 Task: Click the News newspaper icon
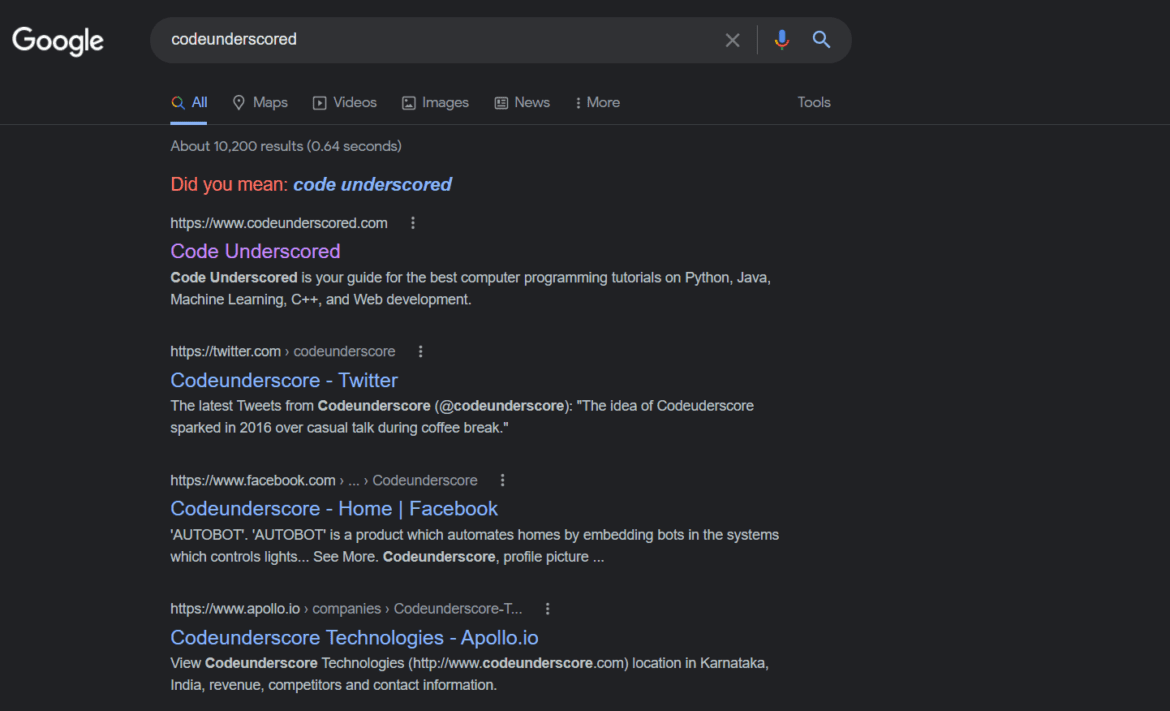click(x=501, y=103)
